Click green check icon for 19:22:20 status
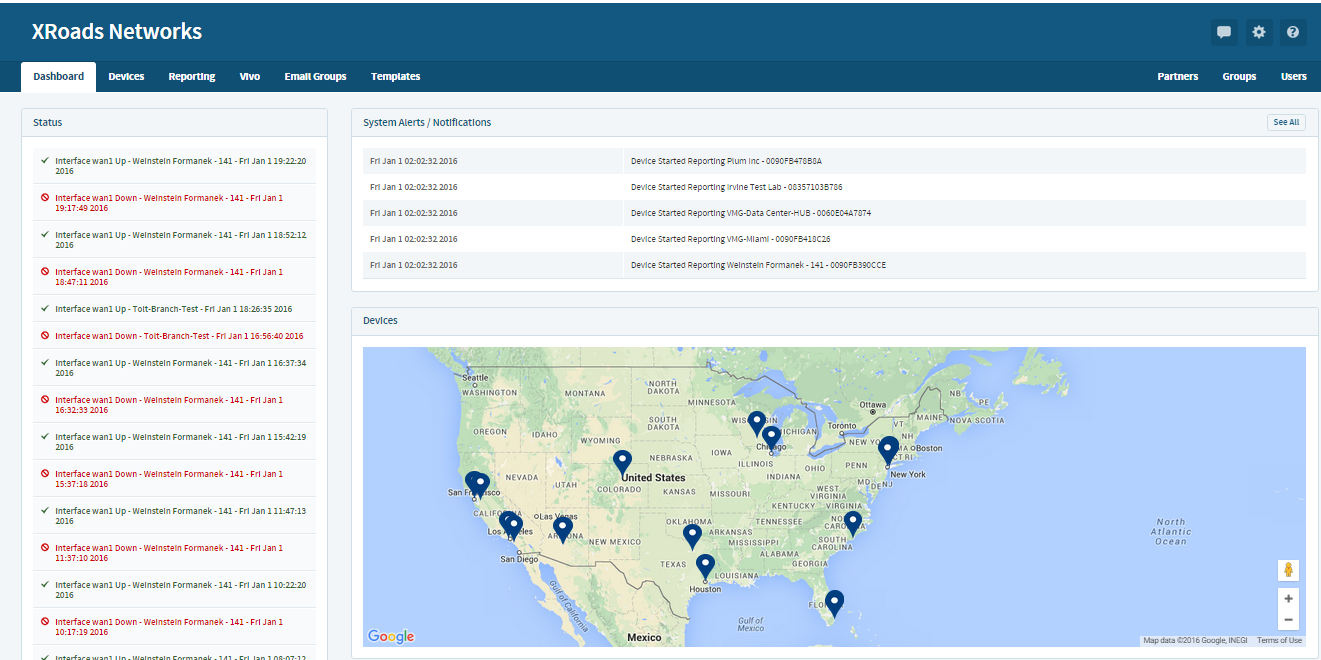Screen dimensions: 1321x660 click(x=45, y=160)
